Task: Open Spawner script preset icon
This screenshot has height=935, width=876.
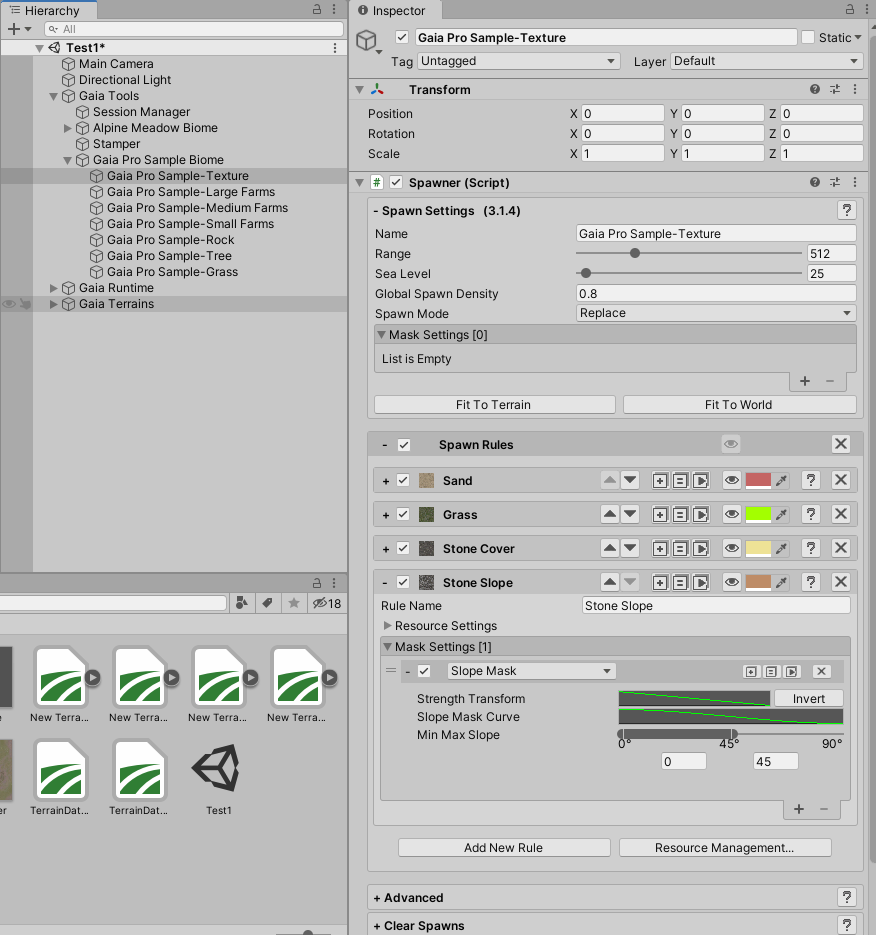Action: tap(835, 182)
